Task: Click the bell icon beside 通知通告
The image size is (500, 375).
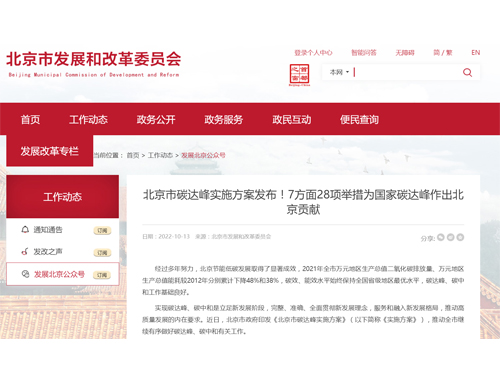Action: tap(25, 230)
